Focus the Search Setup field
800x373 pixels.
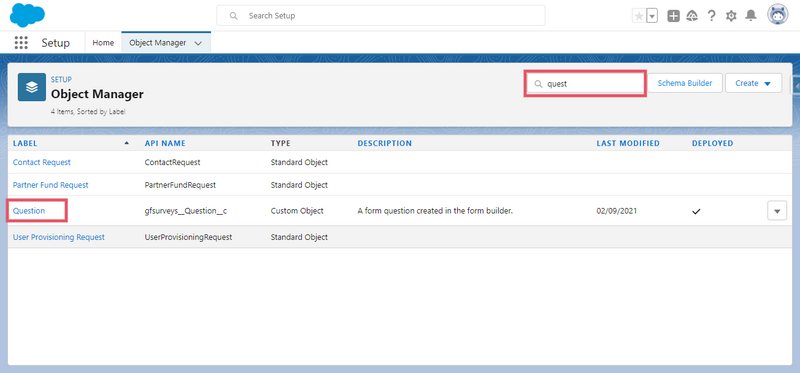pos(381,16)
